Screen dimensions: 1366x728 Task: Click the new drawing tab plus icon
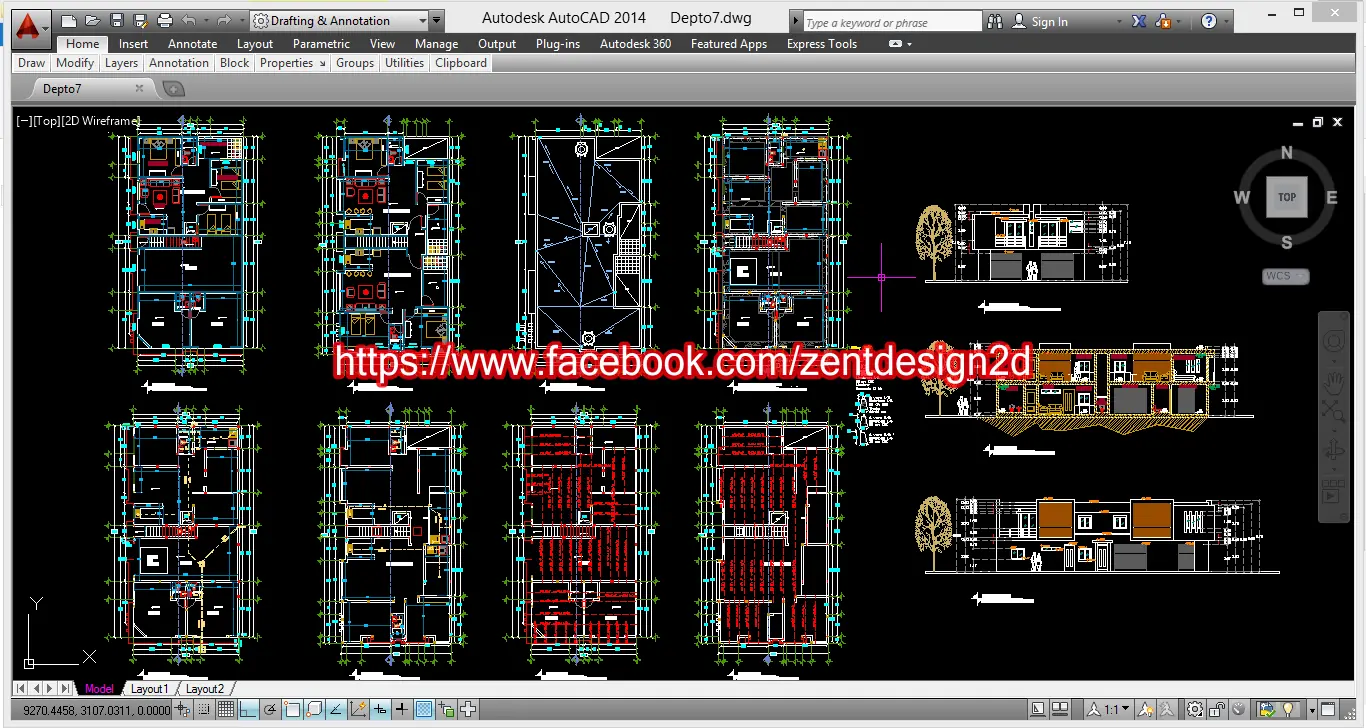[x=173, y=89]
